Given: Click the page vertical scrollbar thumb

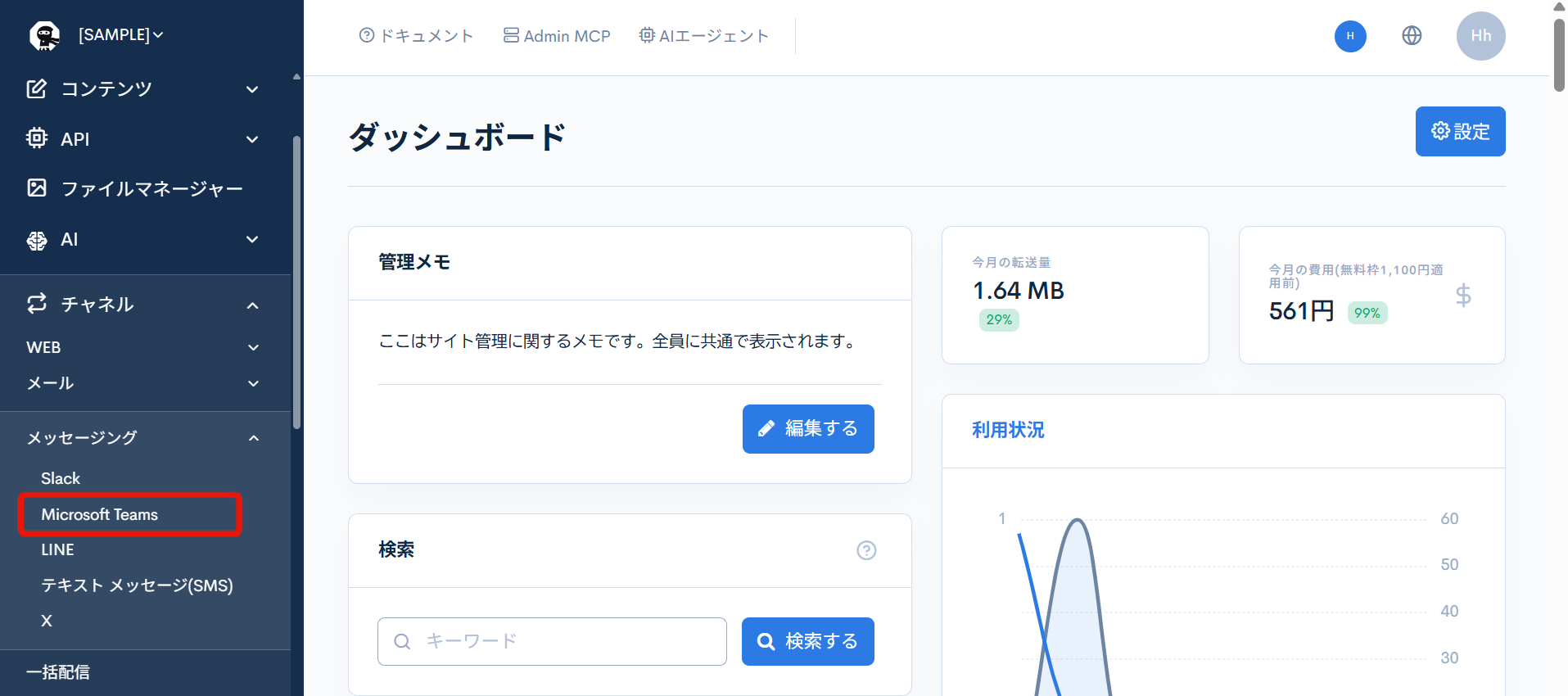Looking at the screenshot, I should pos(1559,55).
